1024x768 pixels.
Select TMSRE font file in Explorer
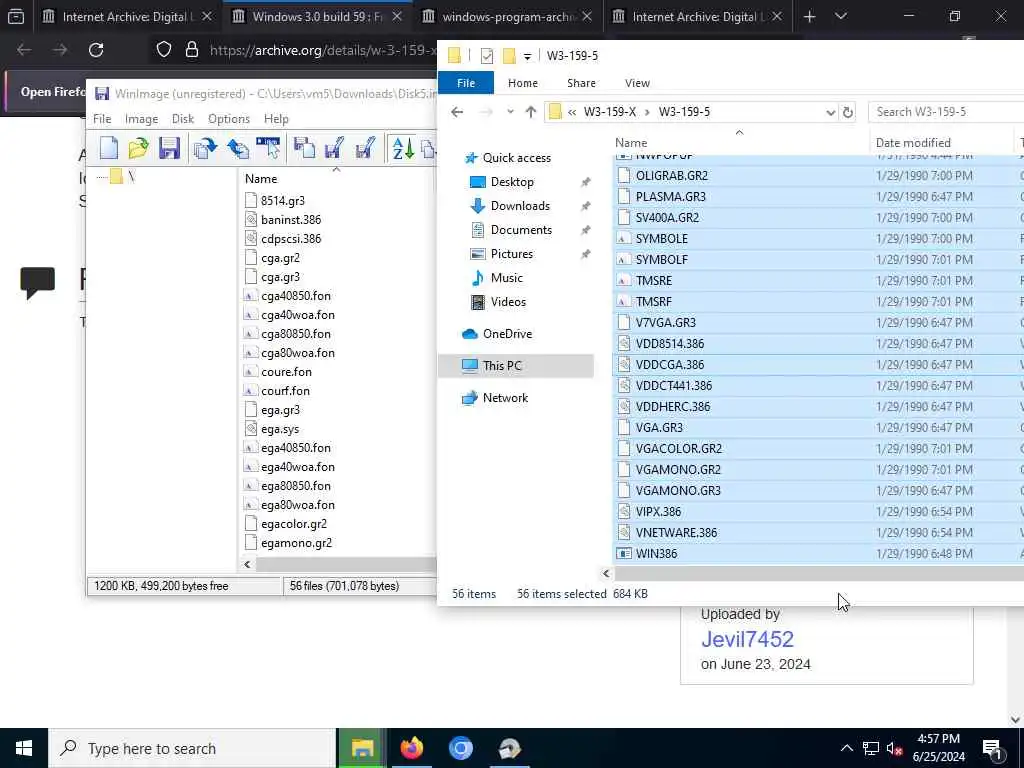tap(654, 281)
